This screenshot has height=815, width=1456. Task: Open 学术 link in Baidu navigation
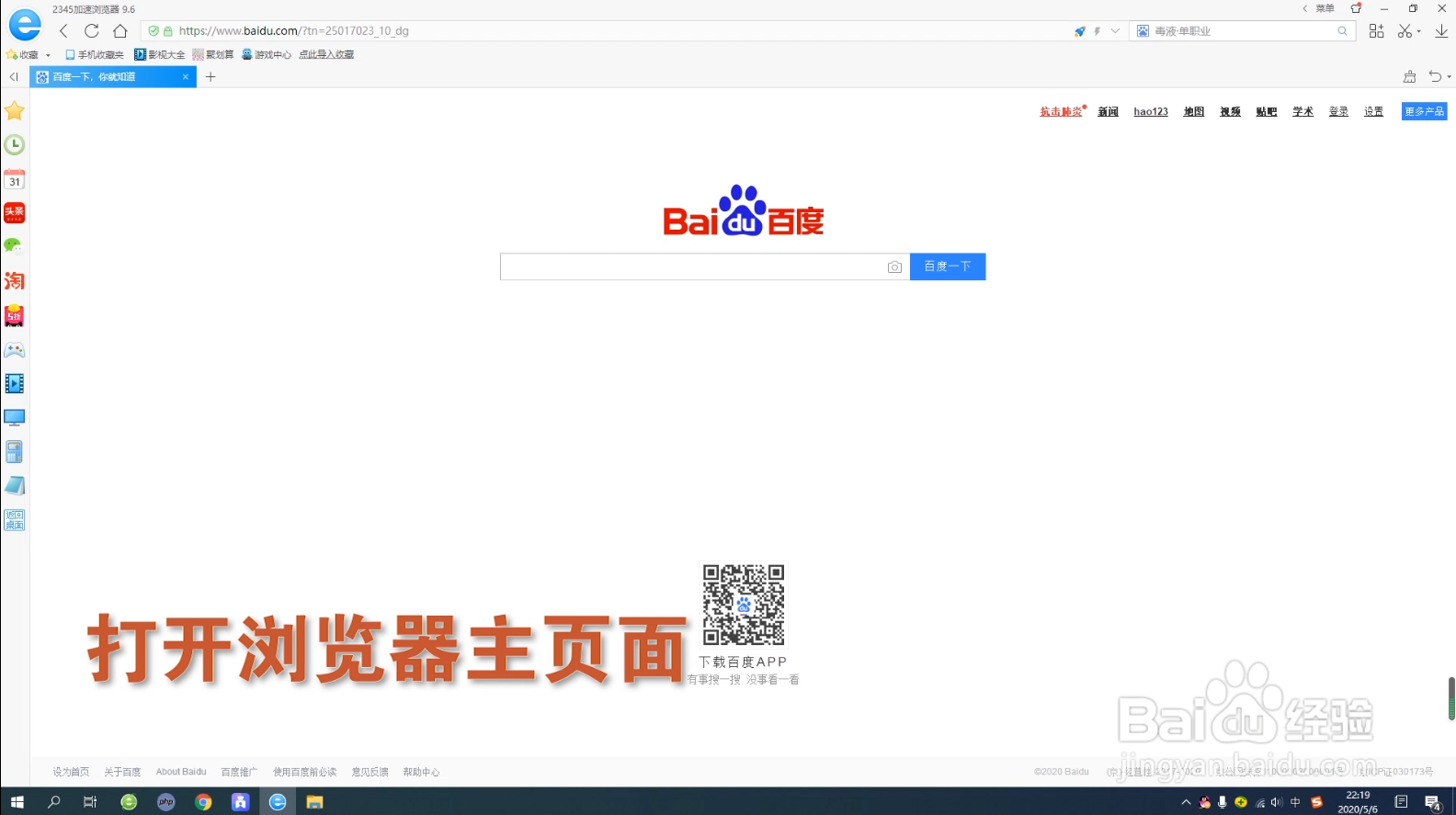pyautogui.click(x=1302, y=111)
